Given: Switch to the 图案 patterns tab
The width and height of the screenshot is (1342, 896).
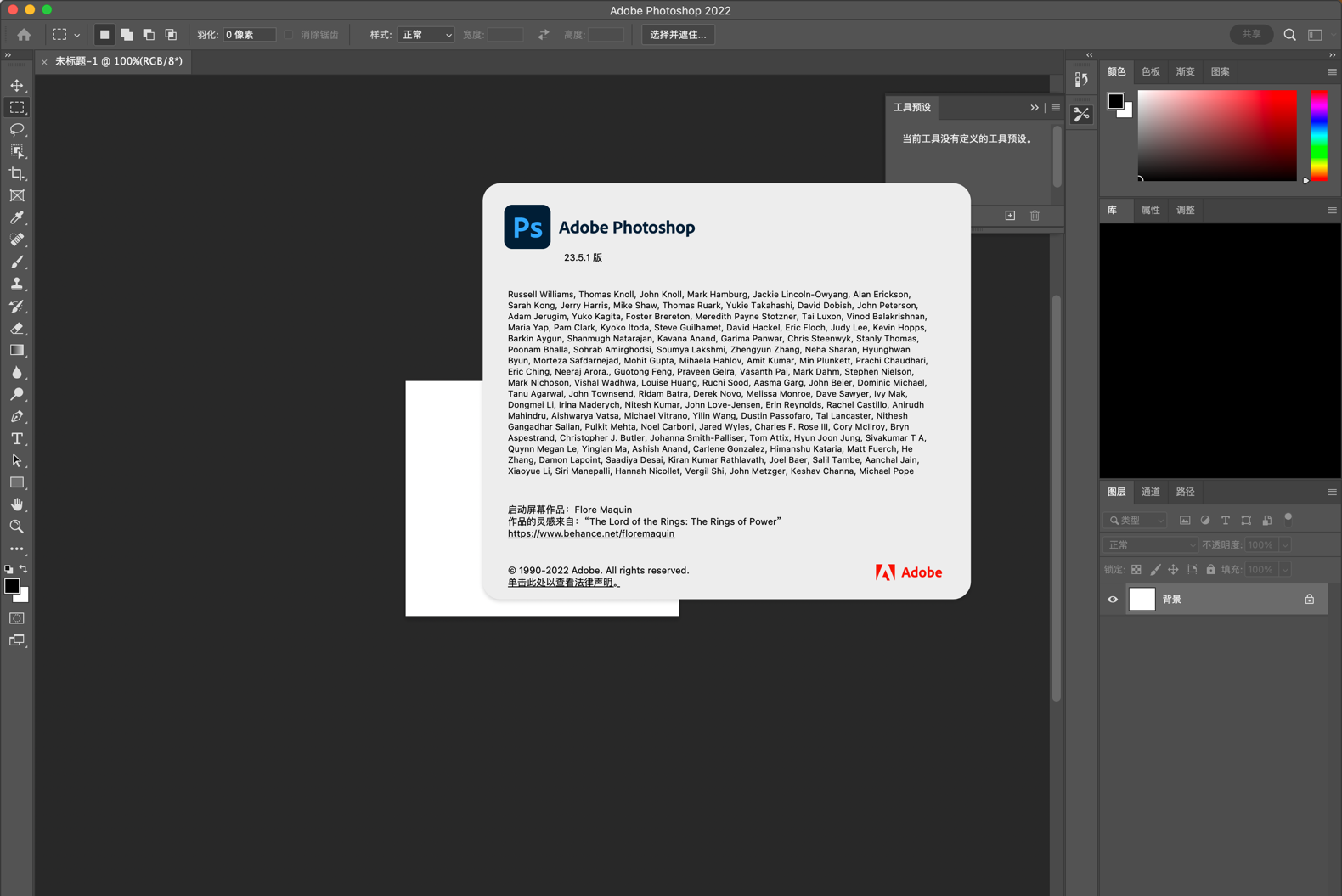Looking at the screenshot, I should click(1220, 72).
